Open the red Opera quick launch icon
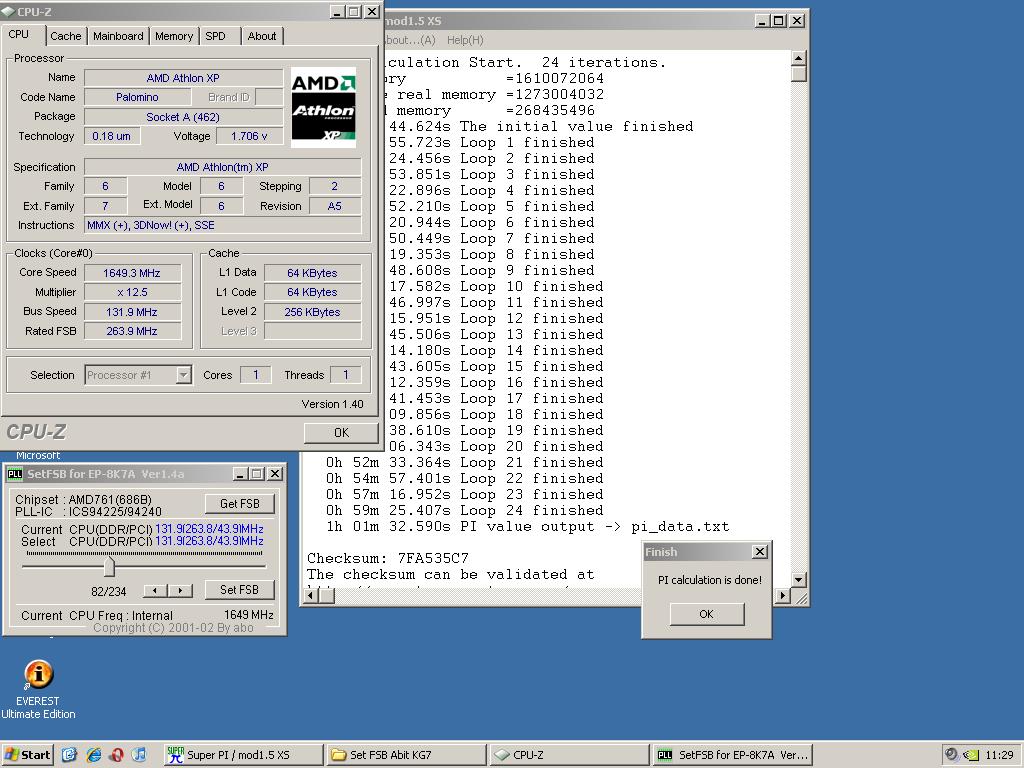The width and height of the screenshot is (1024, 768). coord(117,755)
